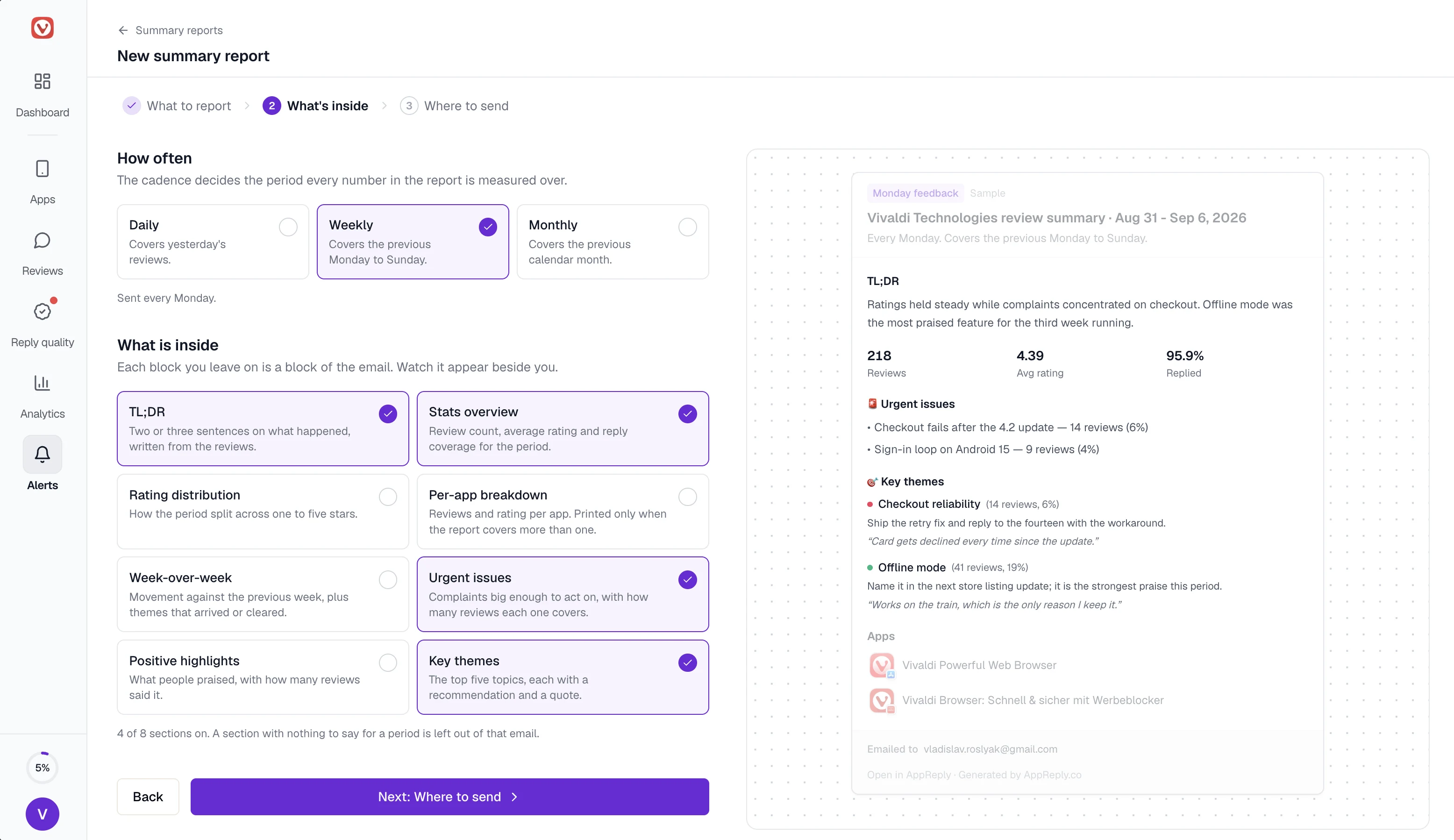Click 'Offline mode' theme title
This screenshot has width=1454, height=840.
click(x=912, y=568)
